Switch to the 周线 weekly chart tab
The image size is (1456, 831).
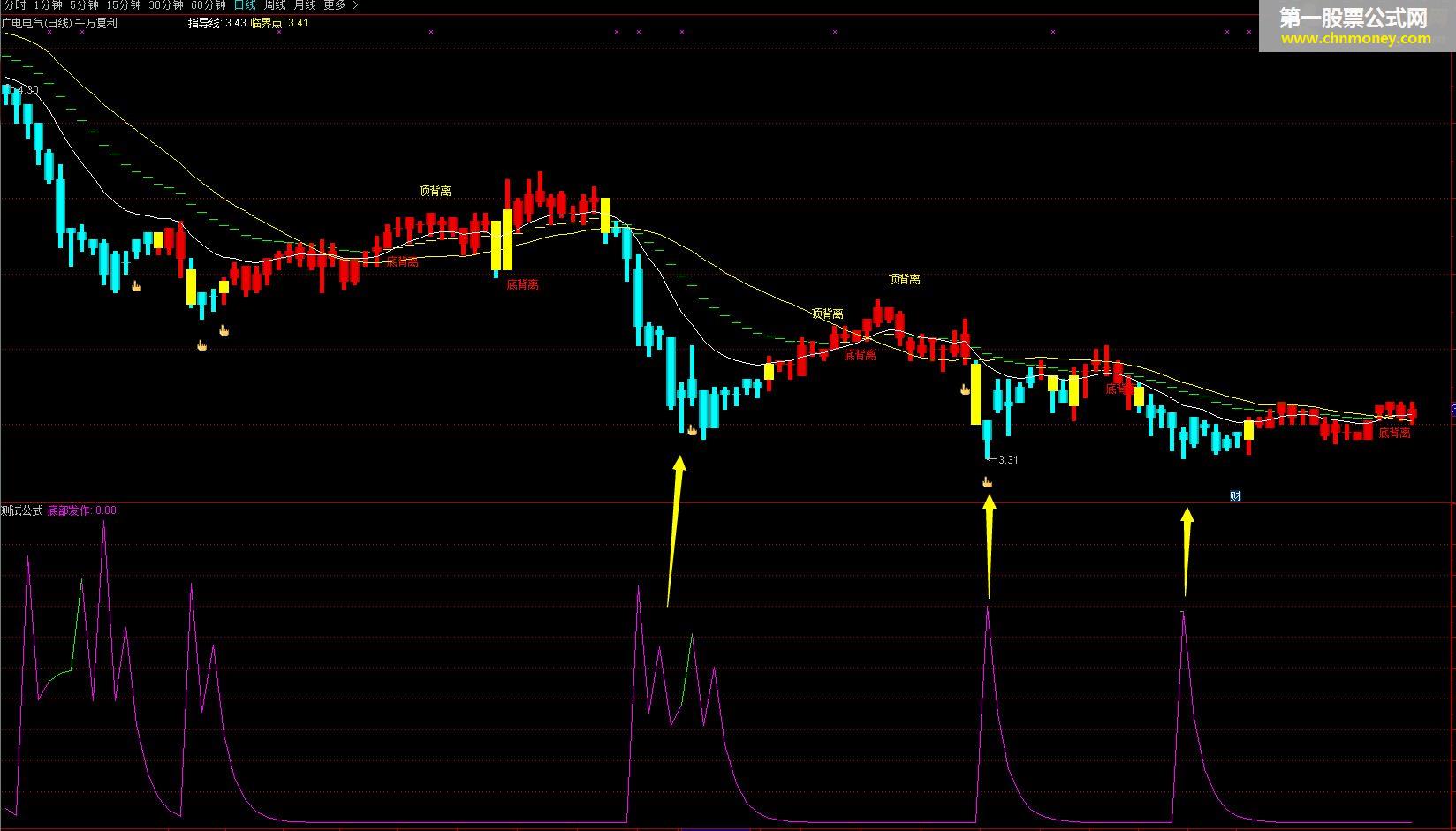click(275, 5)
